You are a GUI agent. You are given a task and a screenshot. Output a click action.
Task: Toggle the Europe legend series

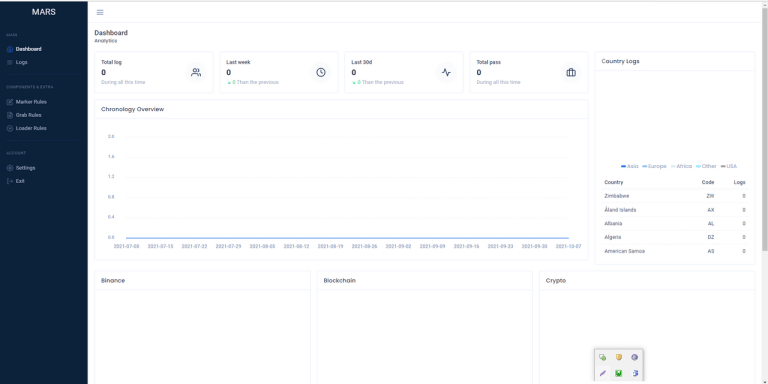click(654, 167)
